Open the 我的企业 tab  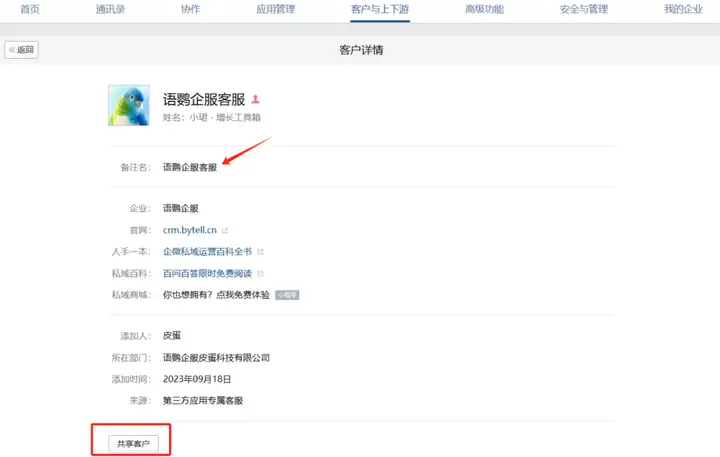683,9
